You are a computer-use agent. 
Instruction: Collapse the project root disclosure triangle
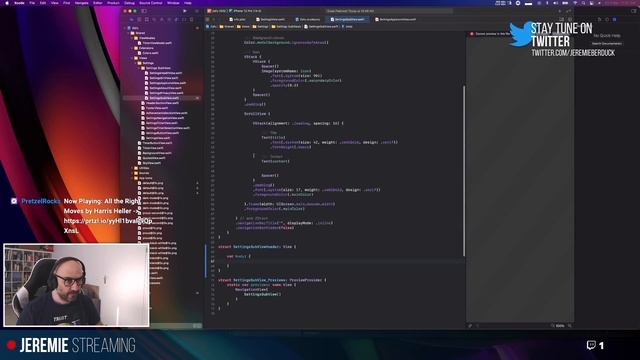(x=125, y=28)
